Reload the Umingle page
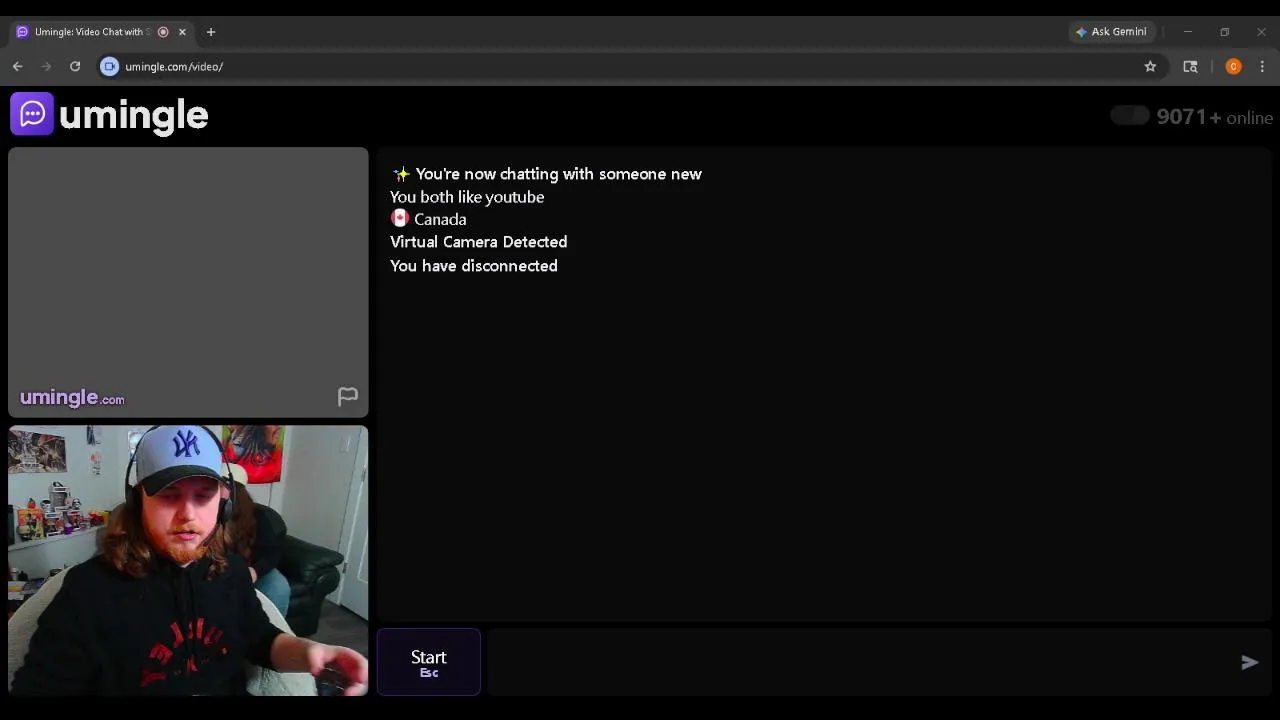 (x=75, y=66)
